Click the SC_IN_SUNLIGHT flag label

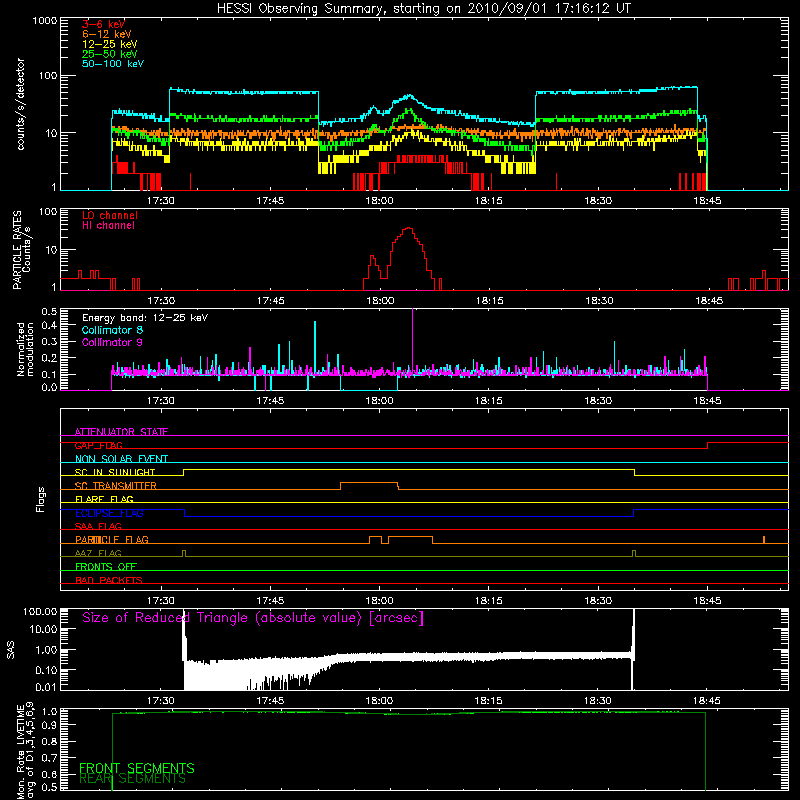[115, 472]
